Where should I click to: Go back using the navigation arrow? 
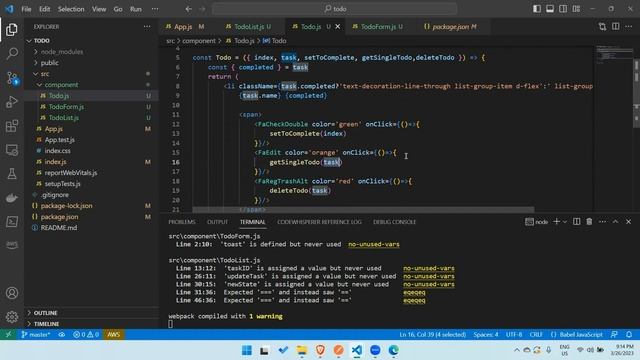point(189,9)
